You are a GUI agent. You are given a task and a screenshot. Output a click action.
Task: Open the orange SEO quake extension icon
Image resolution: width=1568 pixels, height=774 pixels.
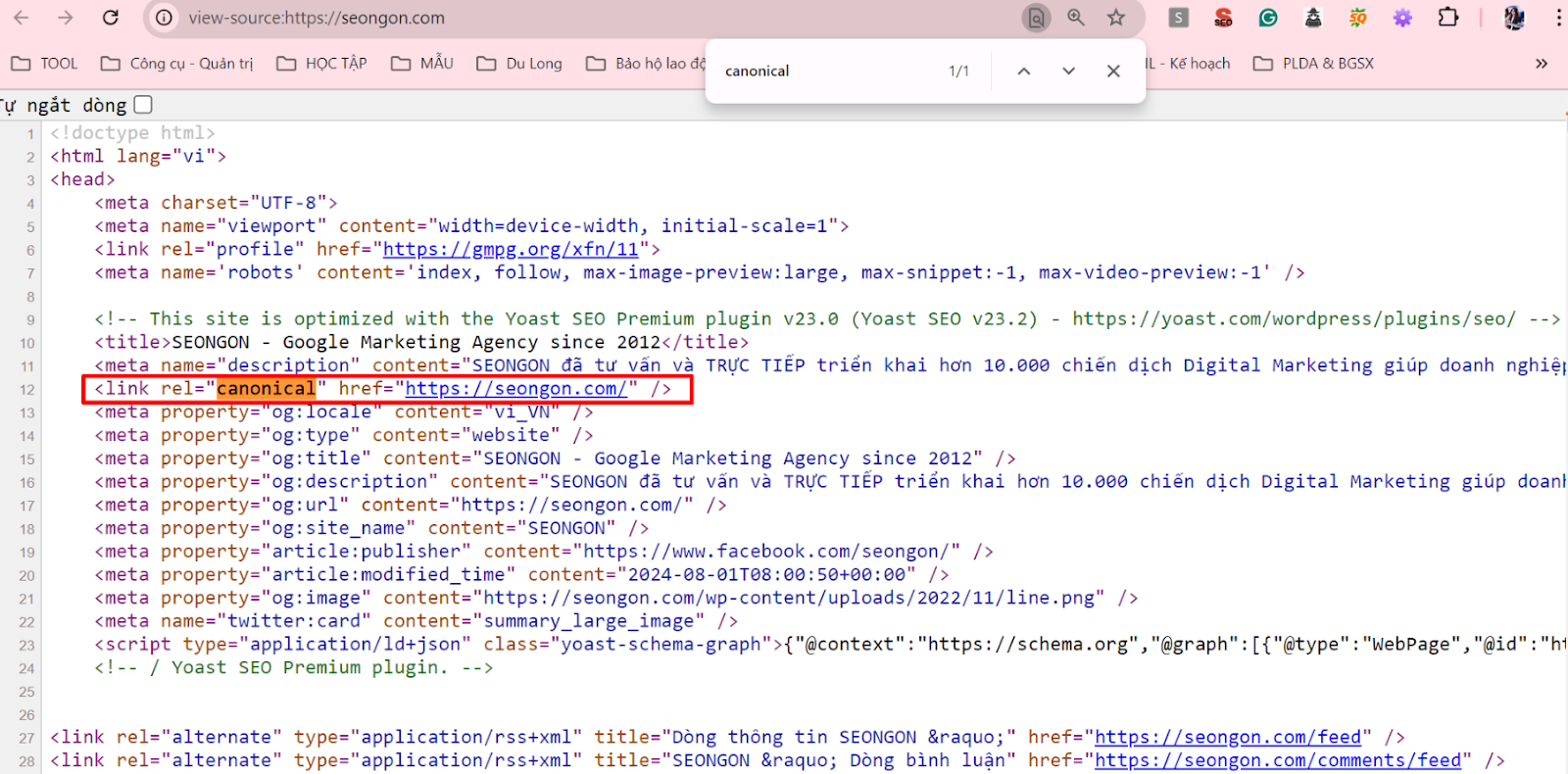pos(1358,18)
